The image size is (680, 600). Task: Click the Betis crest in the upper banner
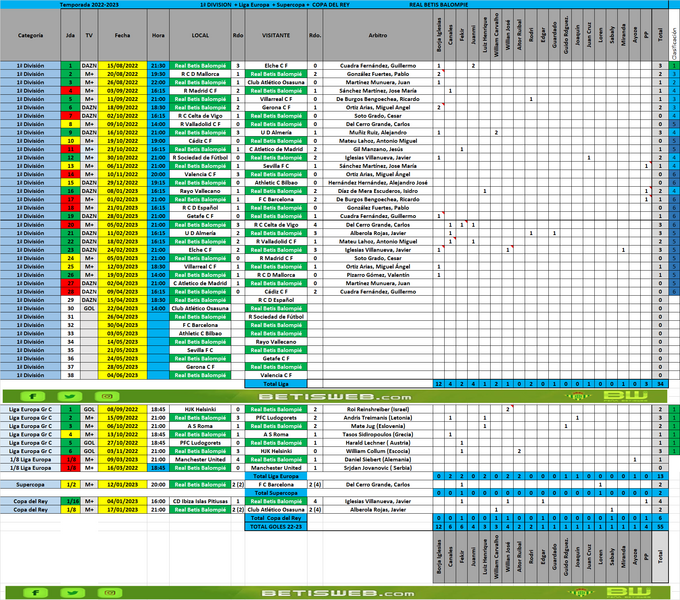click(576, 396)
